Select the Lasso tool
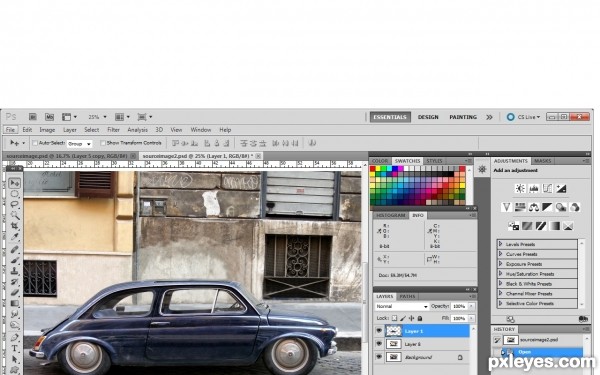Screen dimensions: 600x375 tap(15, 205)
